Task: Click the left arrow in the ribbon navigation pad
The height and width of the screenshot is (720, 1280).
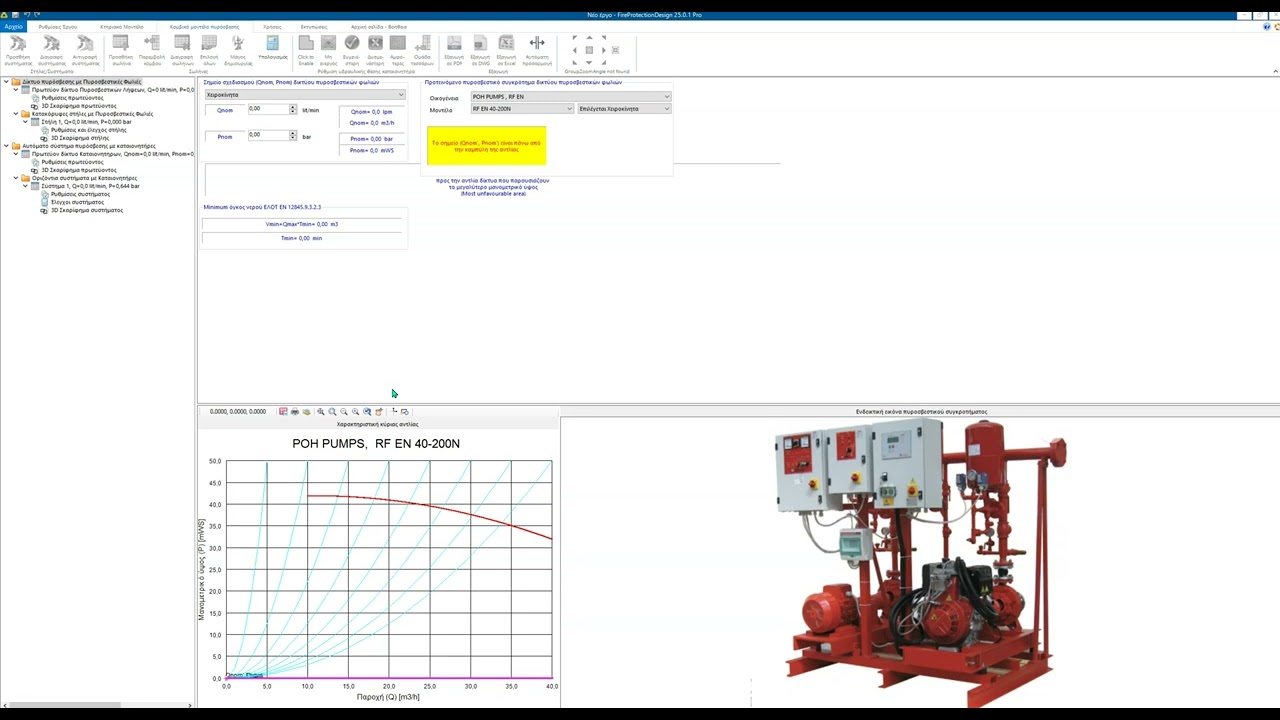Action: point(574,50)
